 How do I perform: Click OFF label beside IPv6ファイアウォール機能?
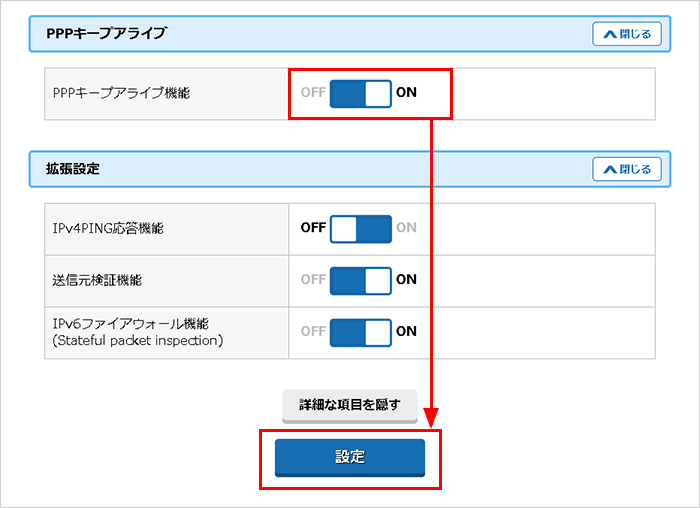[x=313, y=332]
